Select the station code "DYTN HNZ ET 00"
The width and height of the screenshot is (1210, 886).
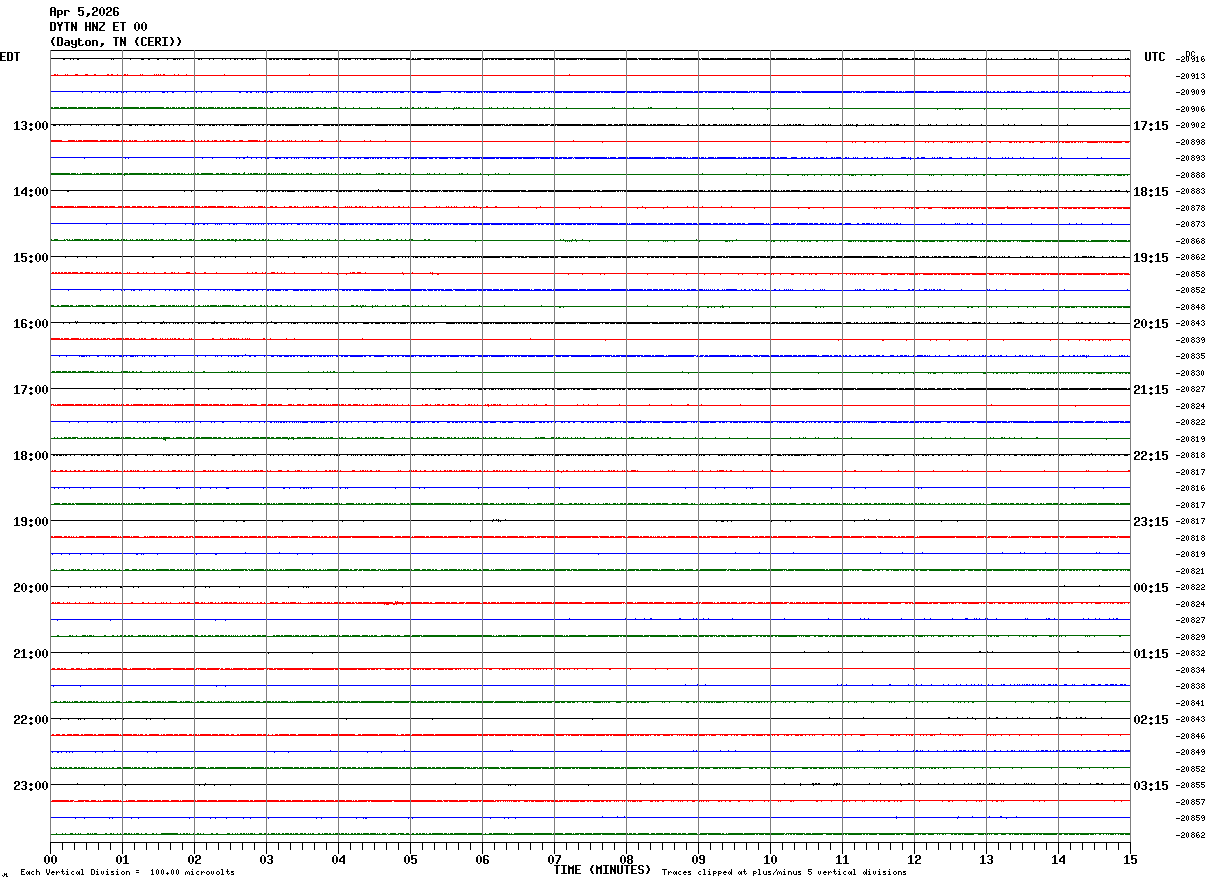(x=98, y=27)
